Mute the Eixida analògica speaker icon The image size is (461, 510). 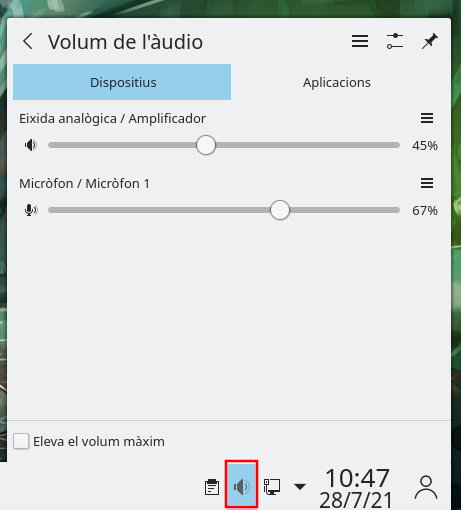[31, 145]
